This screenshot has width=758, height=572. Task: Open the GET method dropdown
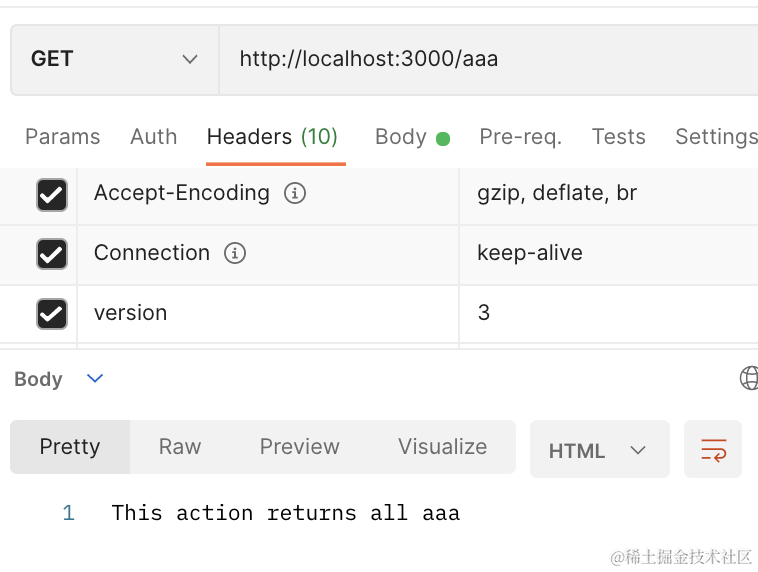[114, 59]
